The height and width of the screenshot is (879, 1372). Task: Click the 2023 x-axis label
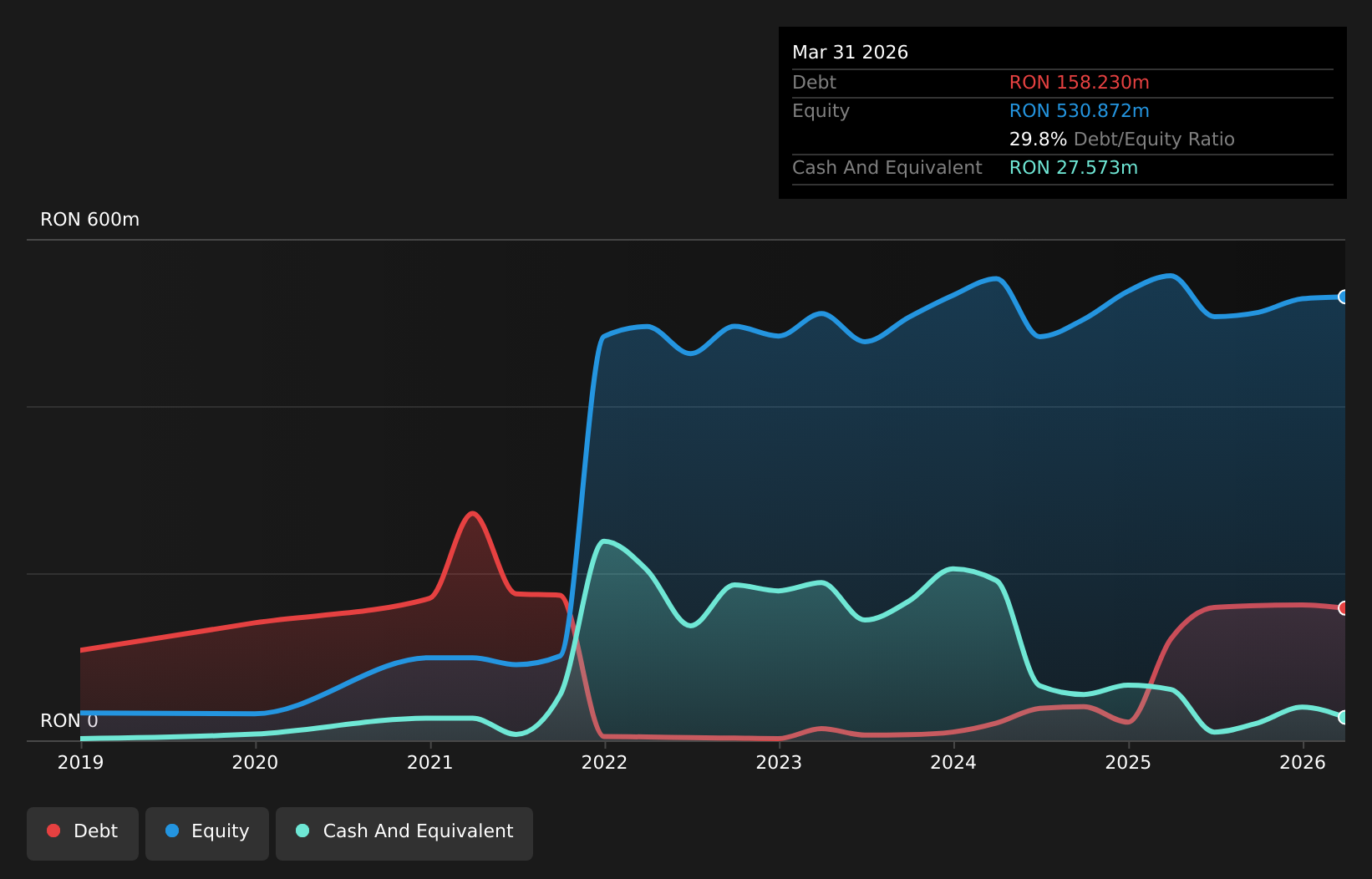click(779, 763)
